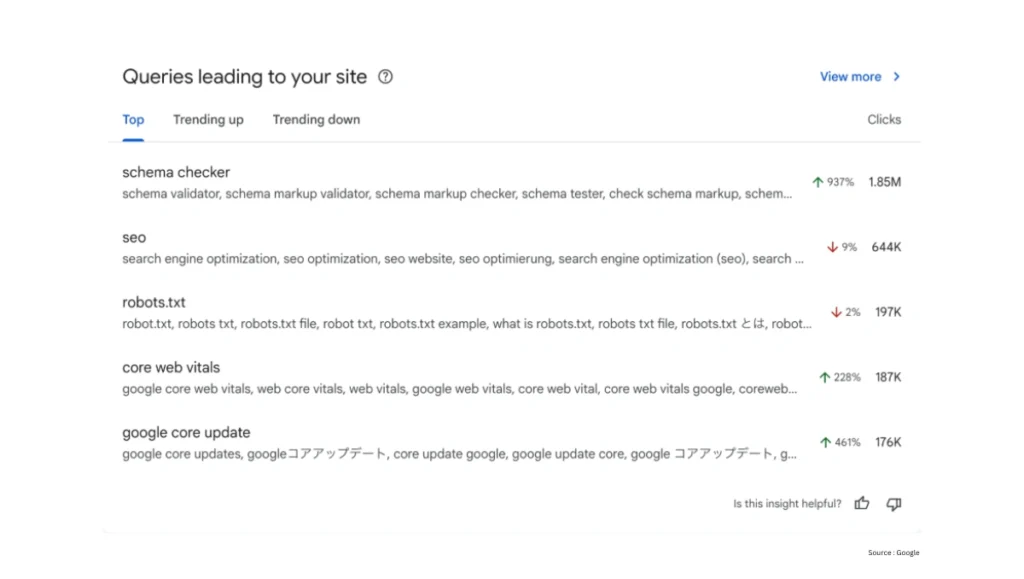Image resolution: width=1024 pixels, height=579 pixels.
Task: Open the Trending down tab
Action: click(x=316, y=119)
